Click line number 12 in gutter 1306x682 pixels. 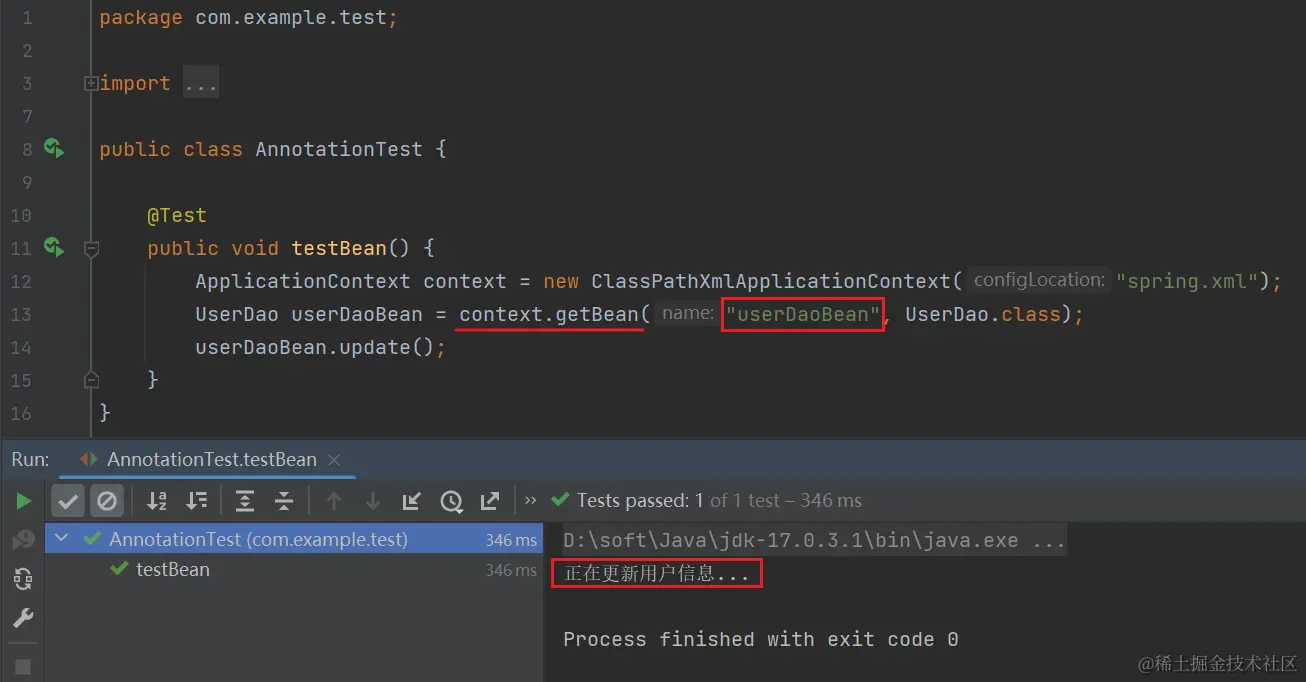pyautogui.click(x=21, y=281)
